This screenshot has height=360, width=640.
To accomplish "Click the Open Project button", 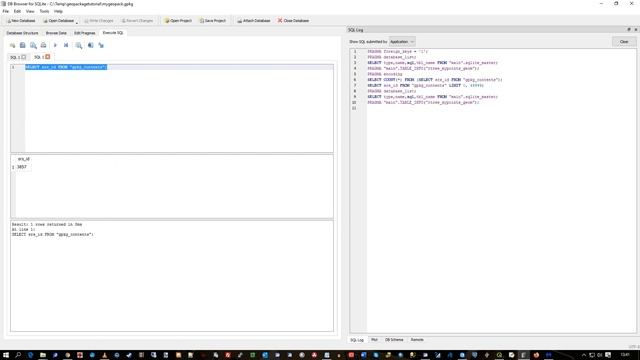I will pos(178,20).
